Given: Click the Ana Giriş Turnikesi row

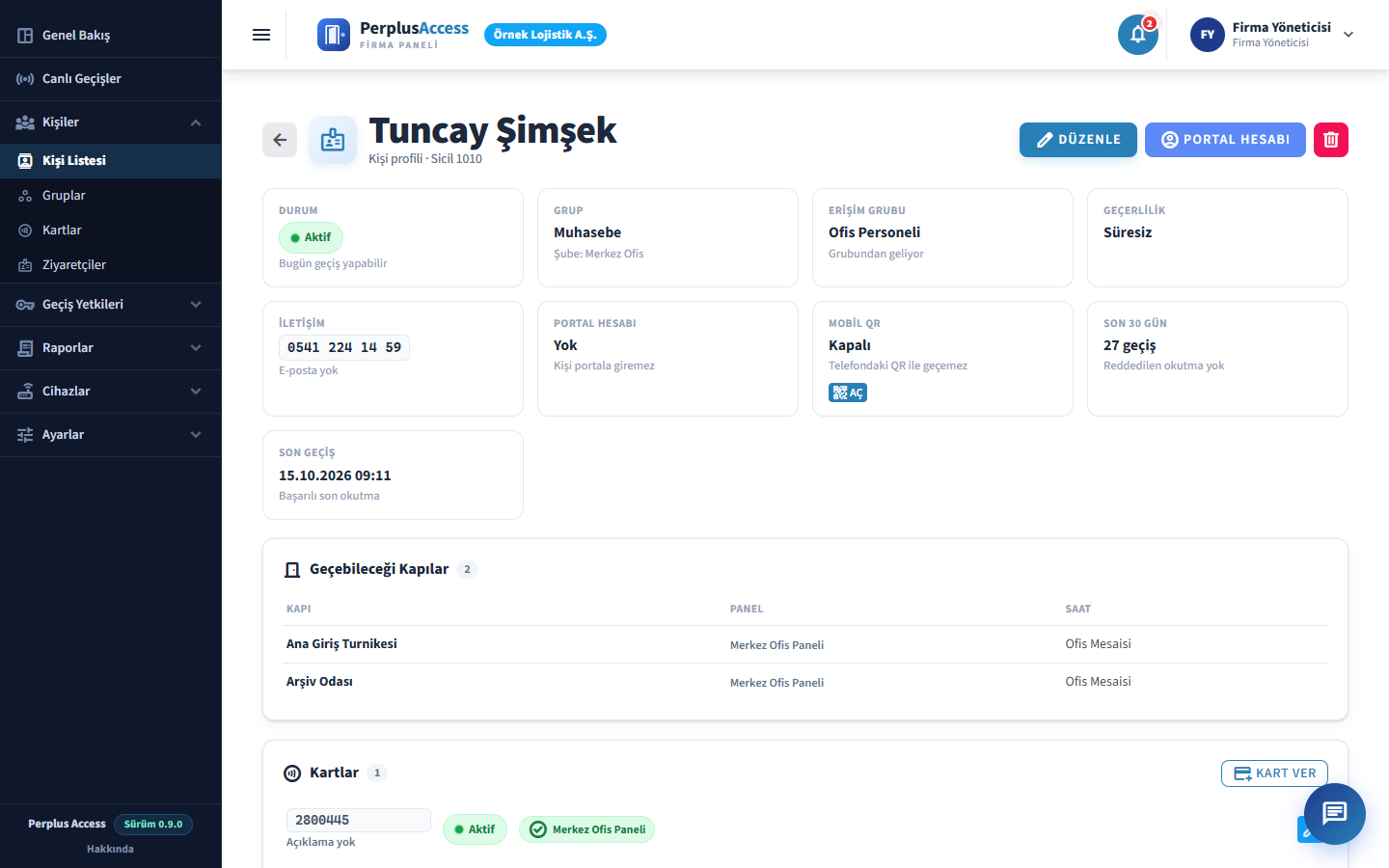Looking at the screenshot, I should [x=805, y=644].
